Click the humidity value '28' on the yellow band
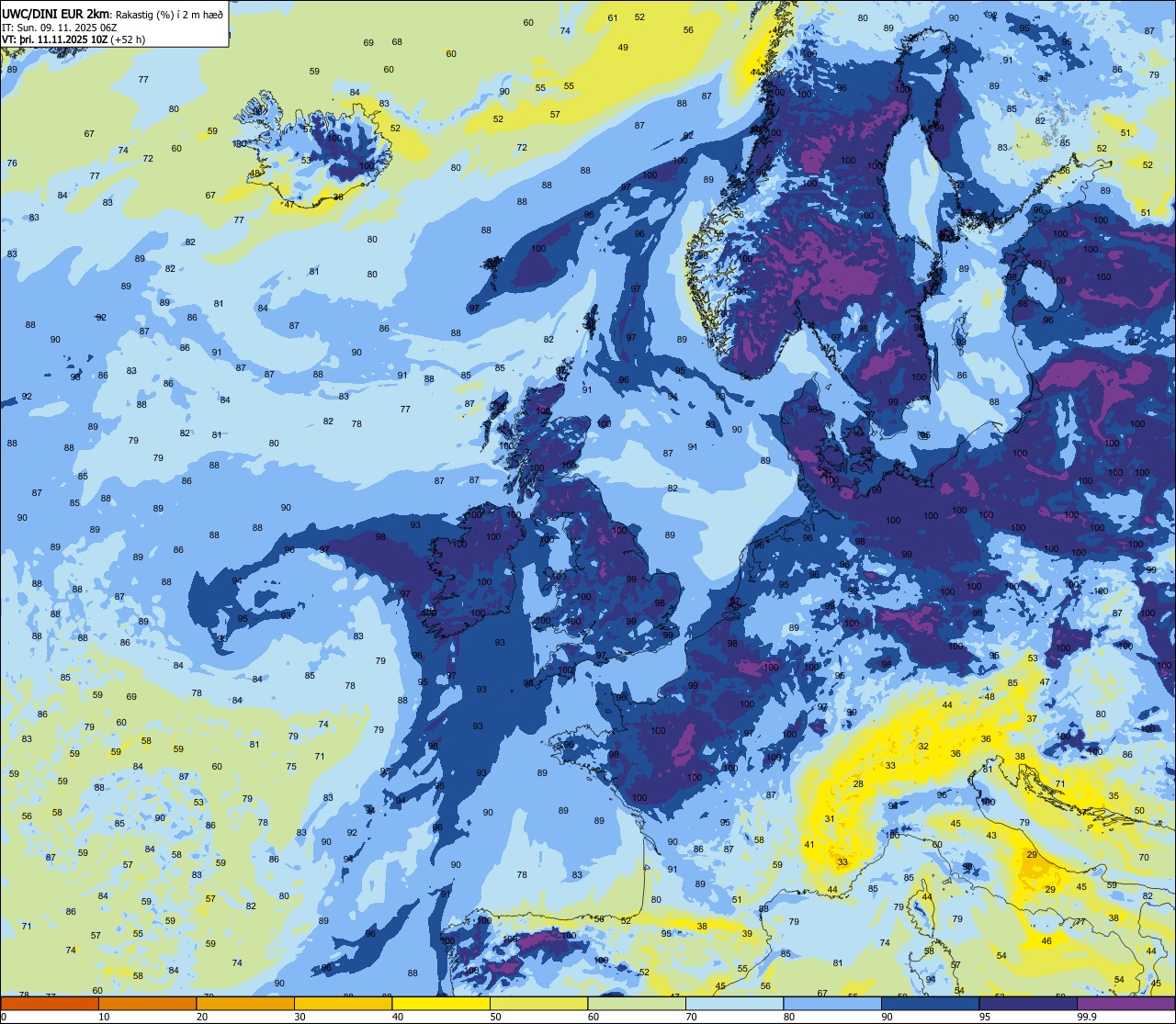Viewport: 1176px width, 1024px height. point(858,783)
